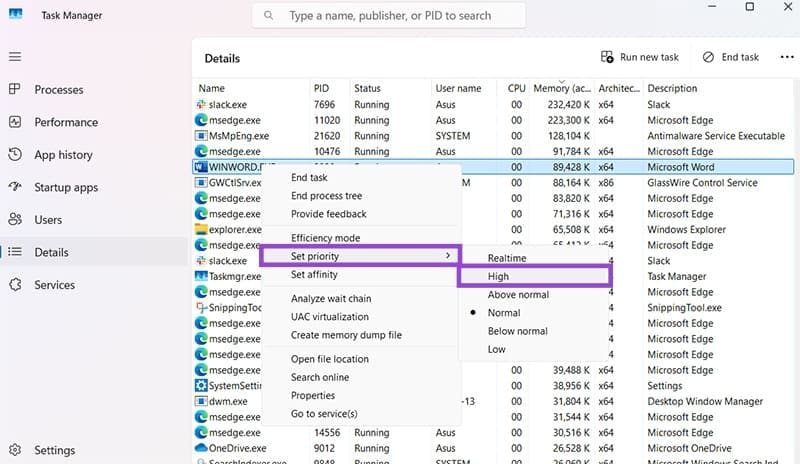Click the Settings gear icon
The width and height of the screenshot is (800, 464).
click(x=15, y=450)
